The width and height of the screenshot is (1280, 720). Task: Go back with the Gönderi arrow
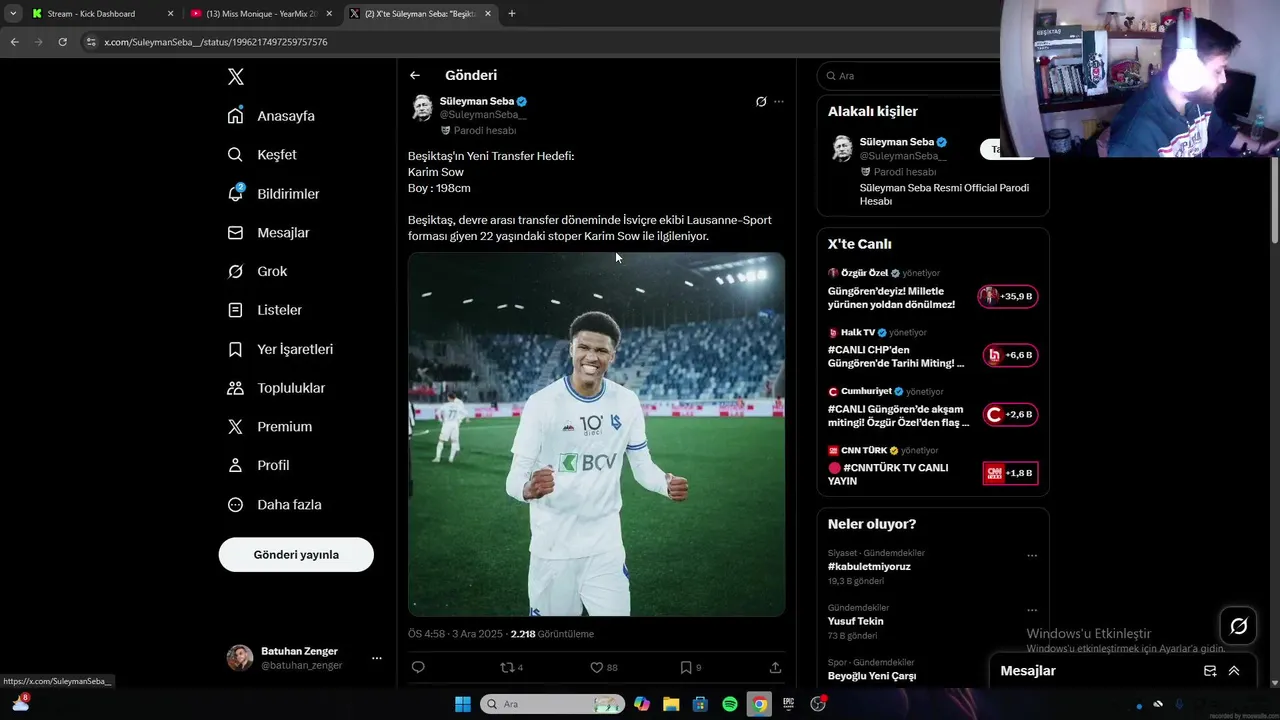(x=415, y=75)
